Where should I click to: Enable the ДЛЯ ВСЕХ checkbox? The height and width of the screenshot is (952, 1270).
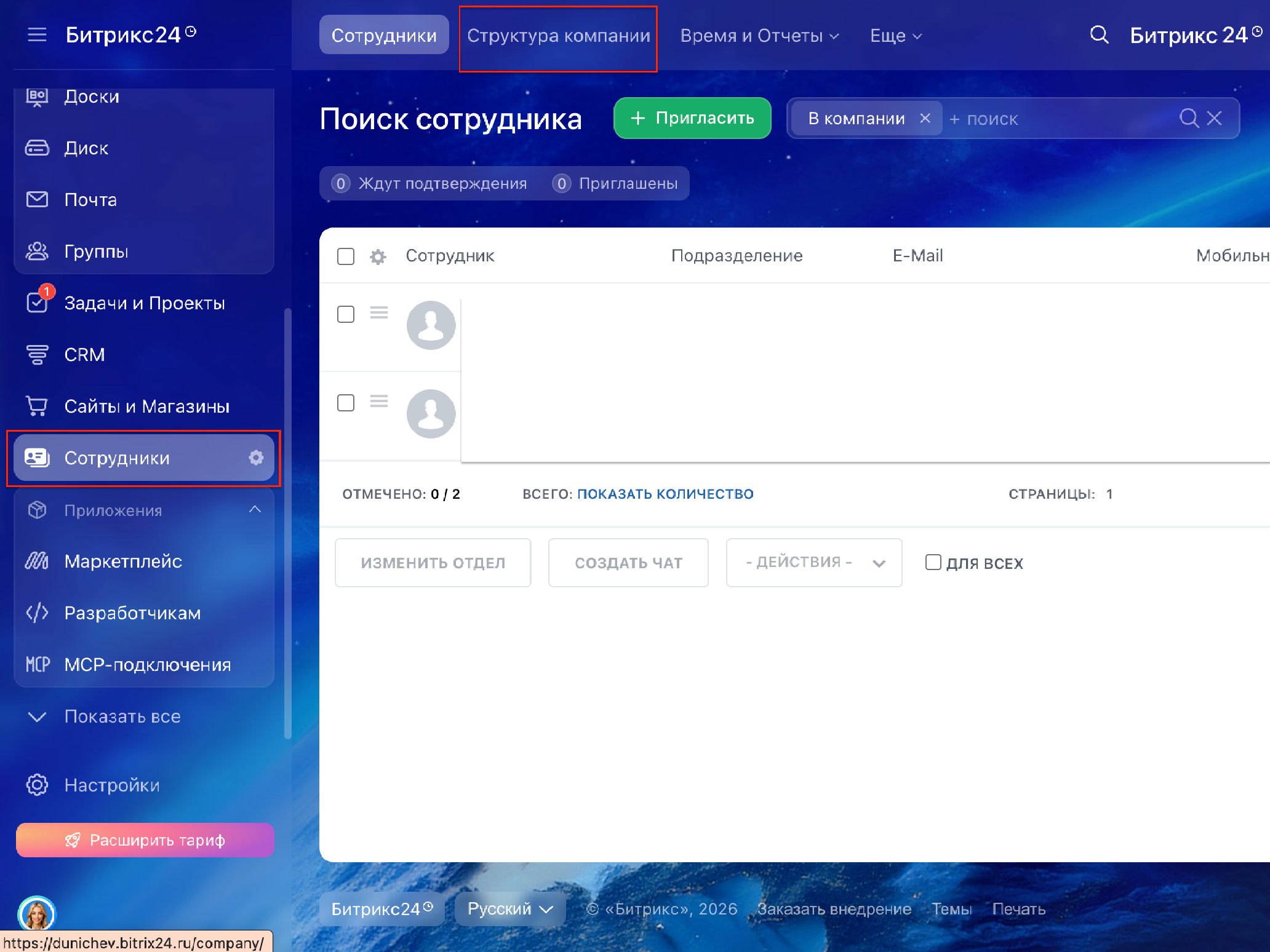(933, 562)
